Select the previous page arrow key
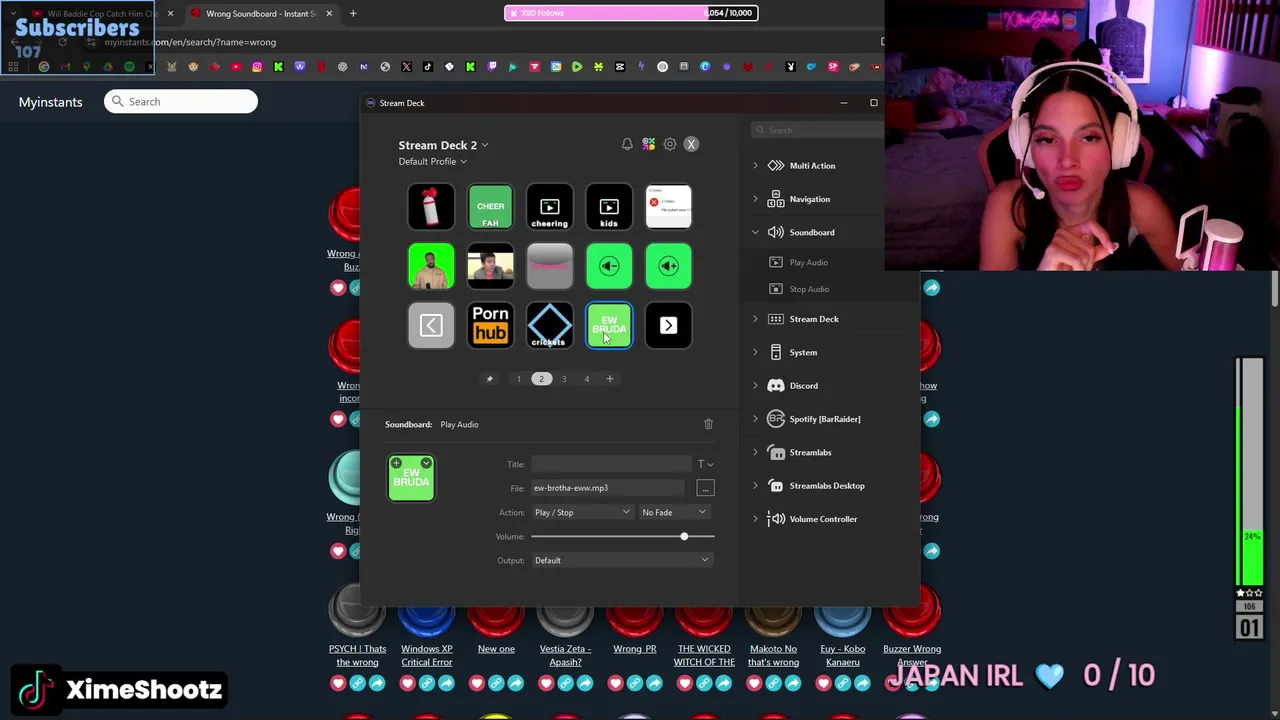Image resolution: width=1280 pixels, height=720 pixels. 431,325
